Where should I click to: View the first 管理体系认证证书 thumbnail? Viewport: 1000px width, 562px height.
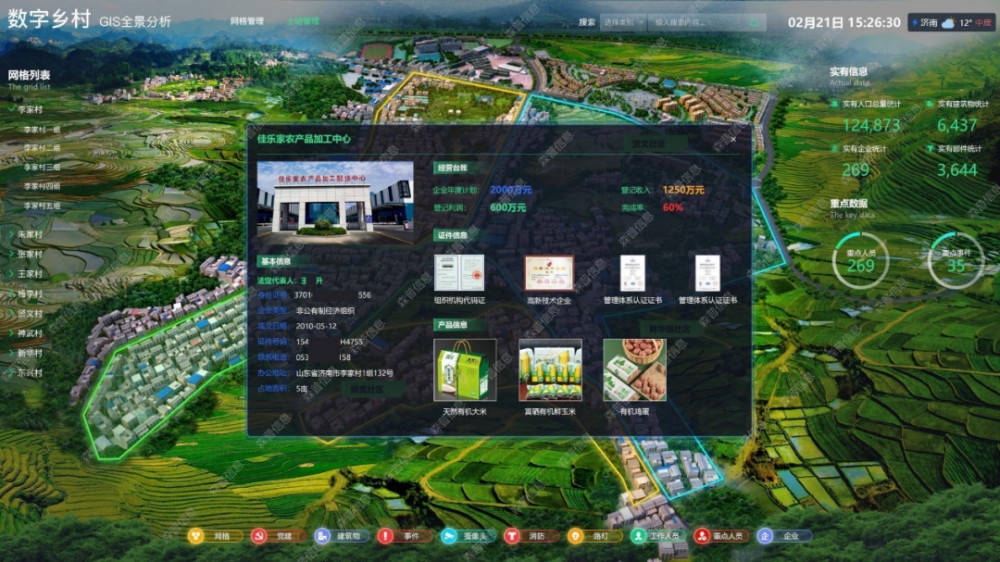pos(633,273)
